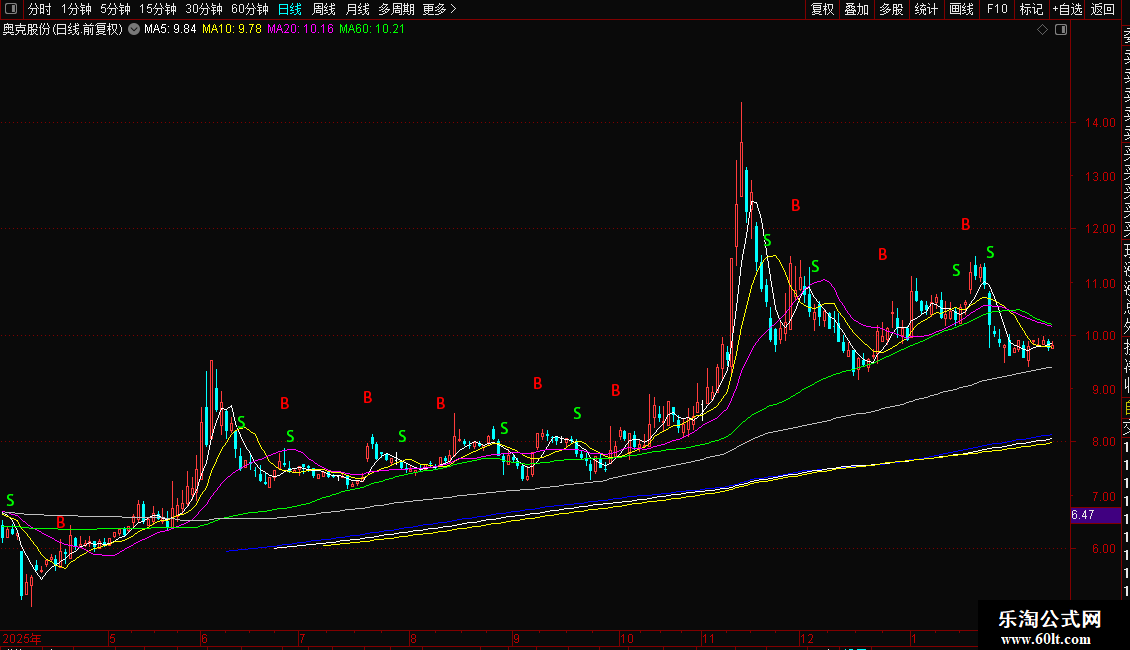Activate the 画线 drawing tool
The width and height of the screenshot is (1130, 650).
[961, 9]
